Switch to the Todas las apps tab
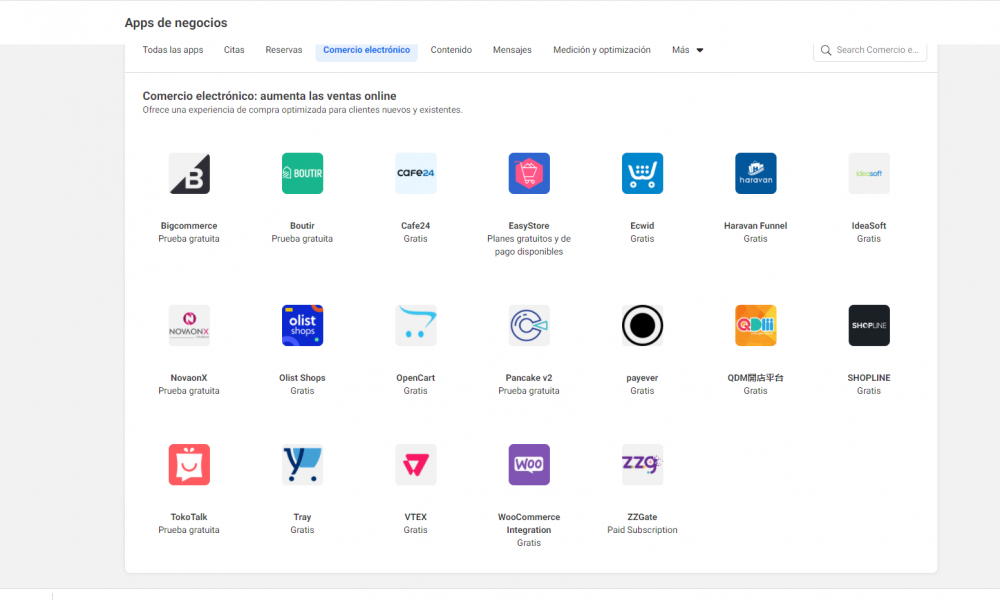Viewport: 1000px width, 600px height. [x=173, y=50]
